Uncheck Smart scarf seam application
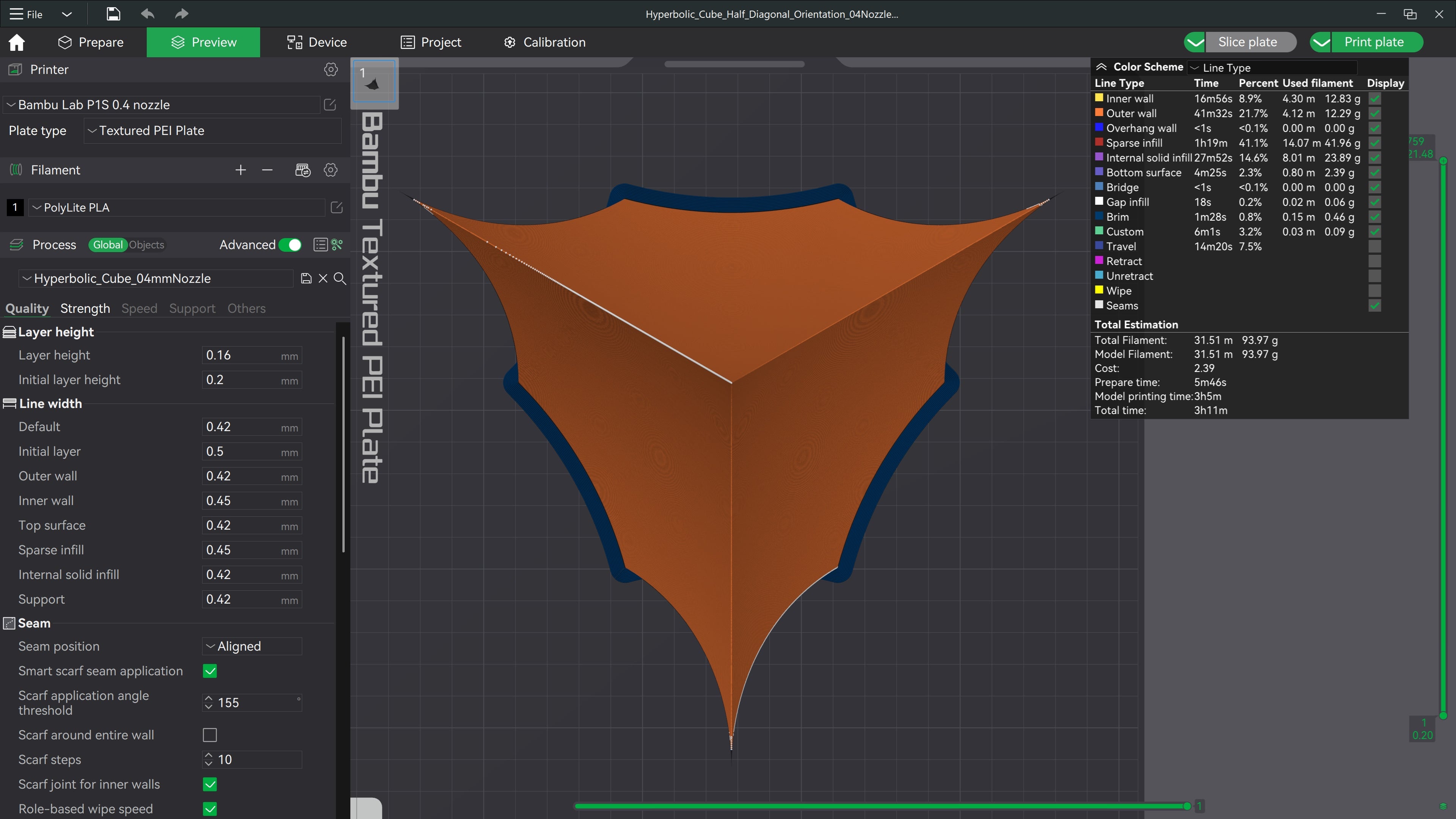This screenshot has width=1456, height=819. 210,671
